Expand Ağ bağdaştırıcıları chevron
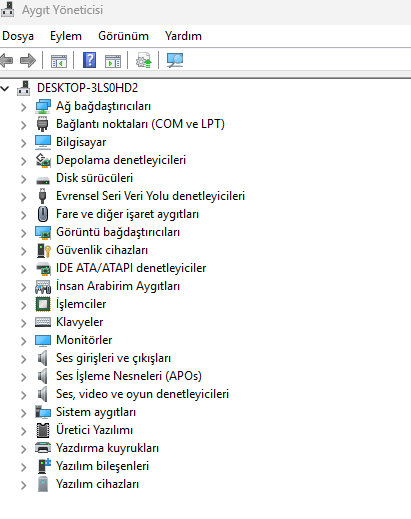The height and width of the screenshot is (519, 411). [23, 107]
